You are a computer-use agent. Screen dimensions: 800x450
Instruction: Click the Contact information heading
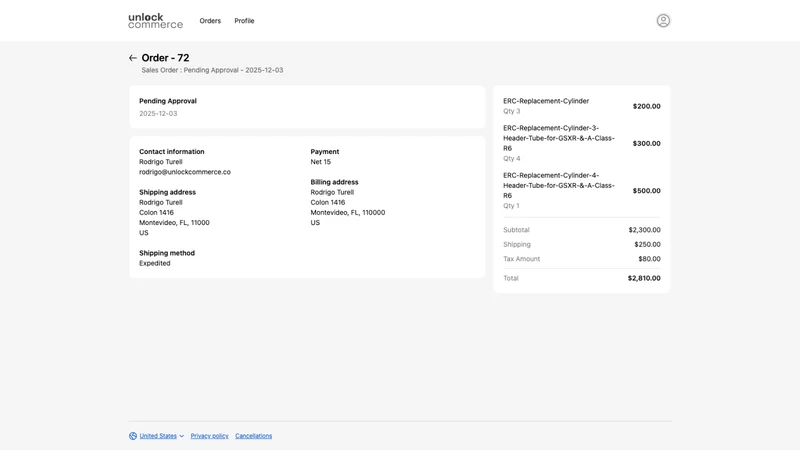(x=171, y=152)
